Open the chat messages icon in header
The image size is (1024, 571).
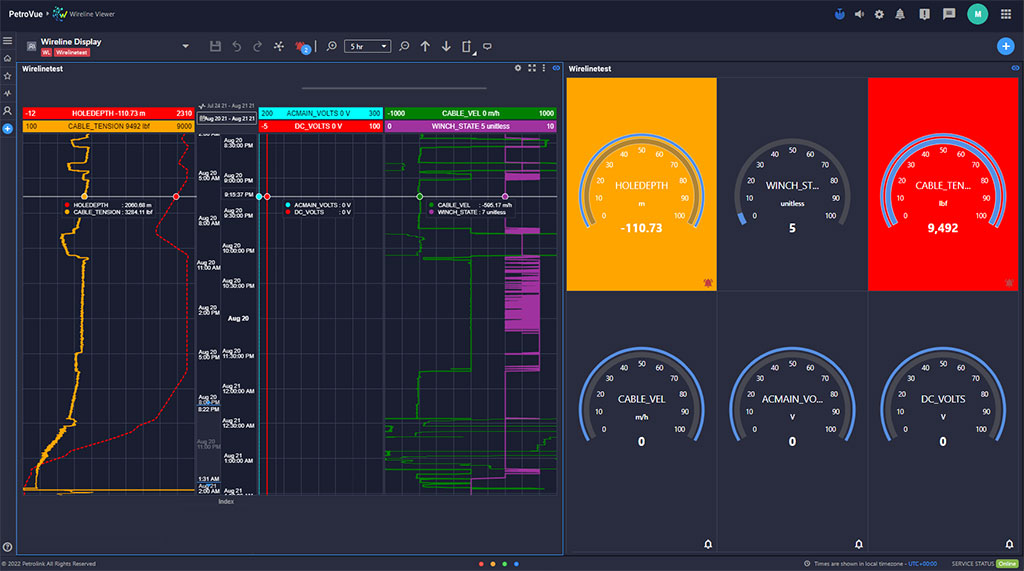949,14
